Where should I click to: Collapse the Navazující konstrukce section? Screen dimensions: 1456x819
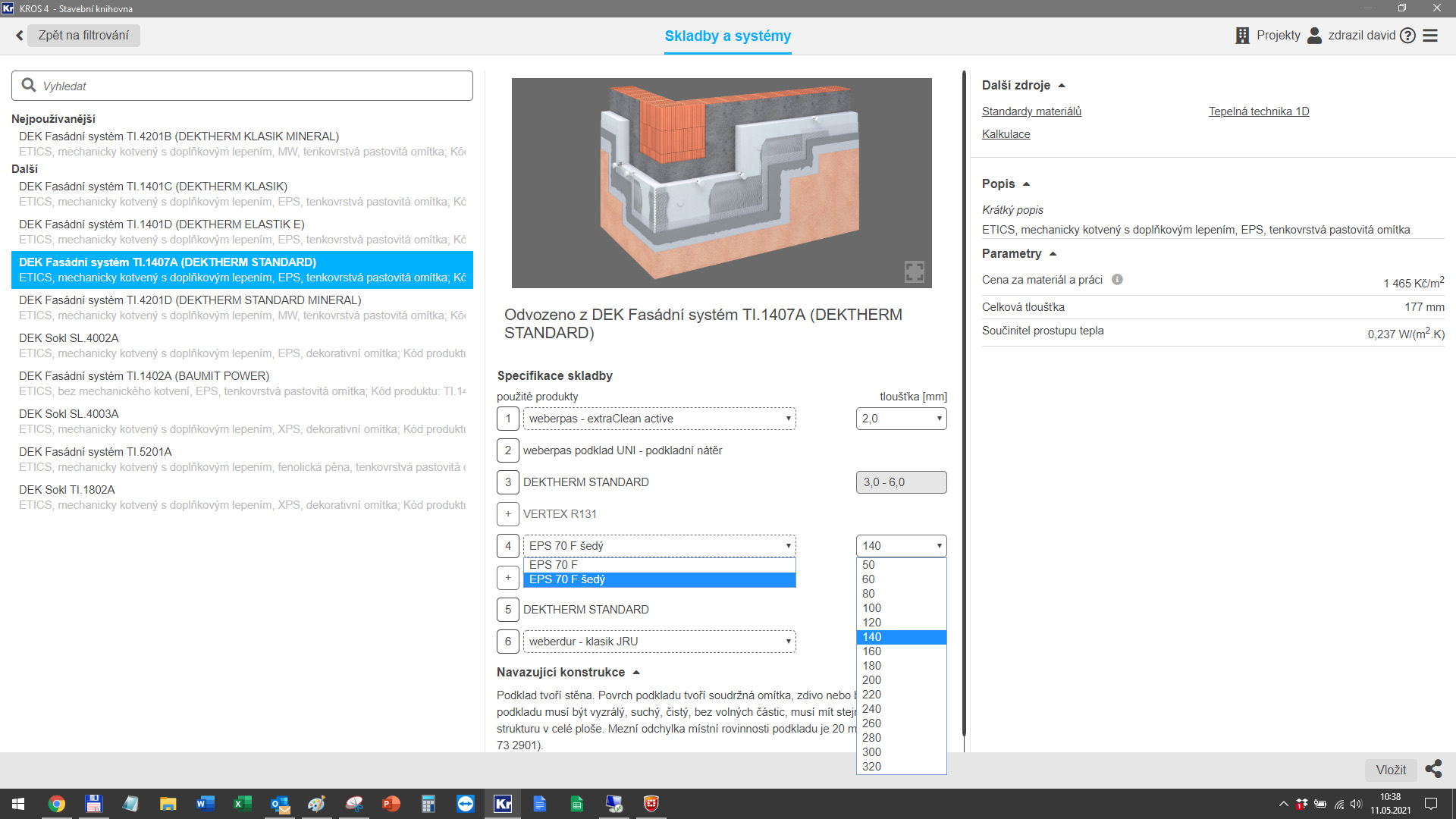(636, 673)
